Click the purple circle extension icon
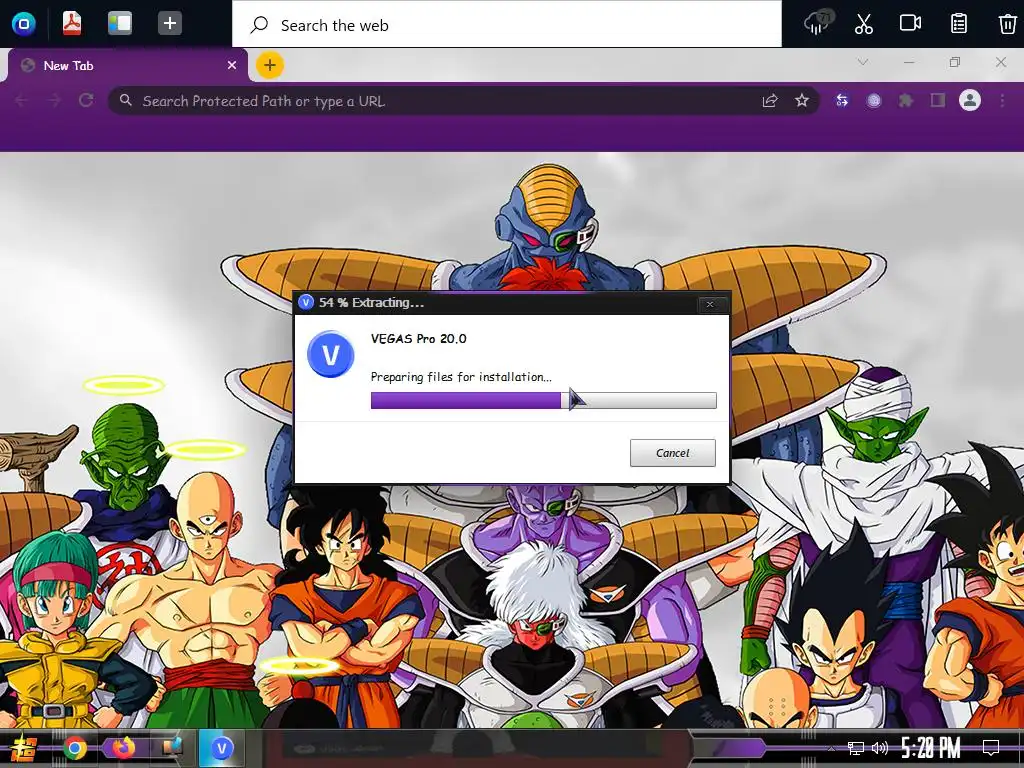This screenshot has height=768, width=1024. pos(874,101)
